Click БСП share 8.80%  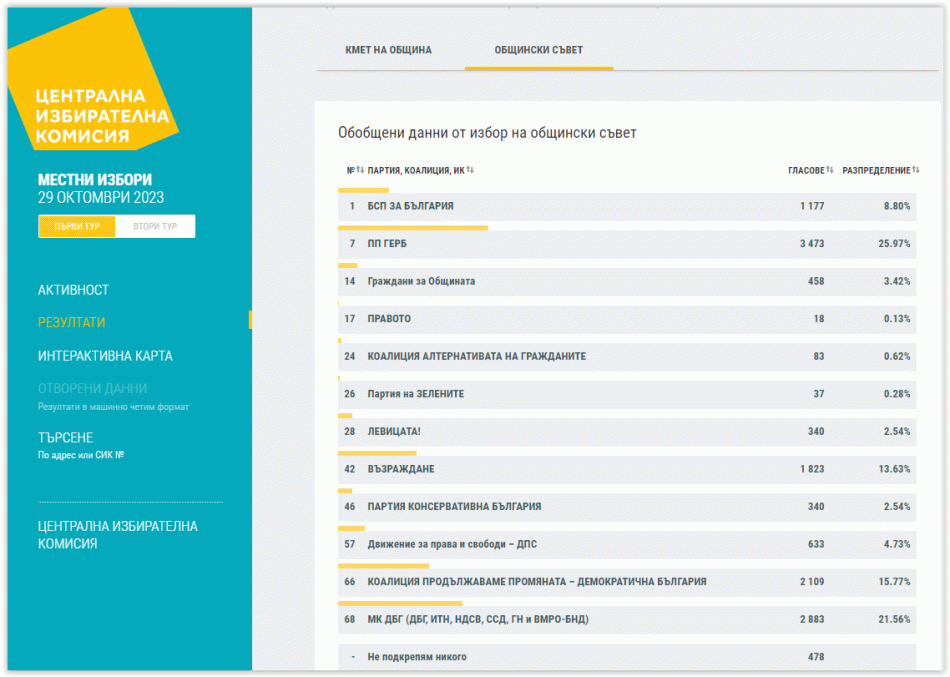(x=897, y=206)
